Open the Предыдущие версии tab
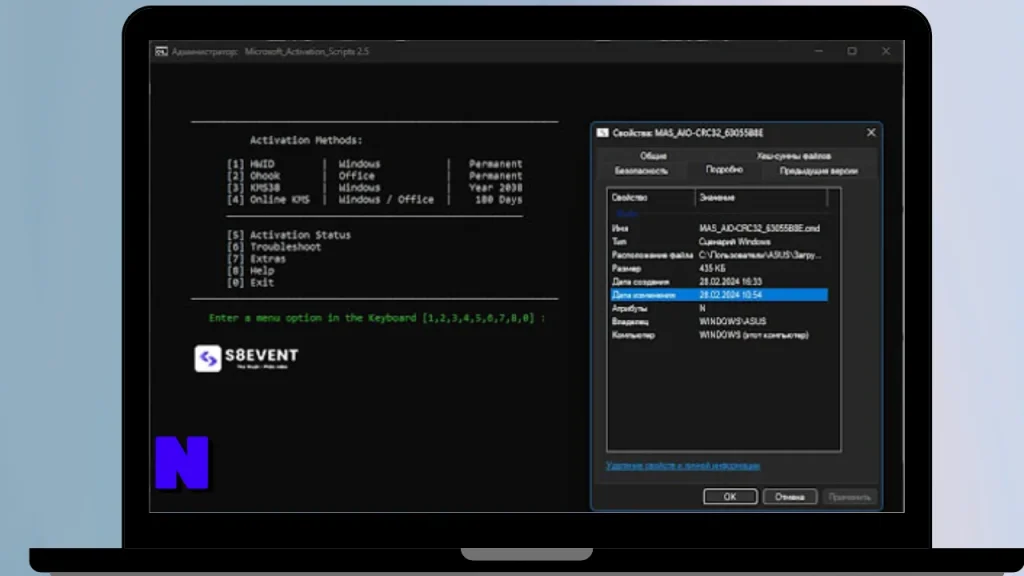Screen dimensions: 1024x576 click(818, 170)
